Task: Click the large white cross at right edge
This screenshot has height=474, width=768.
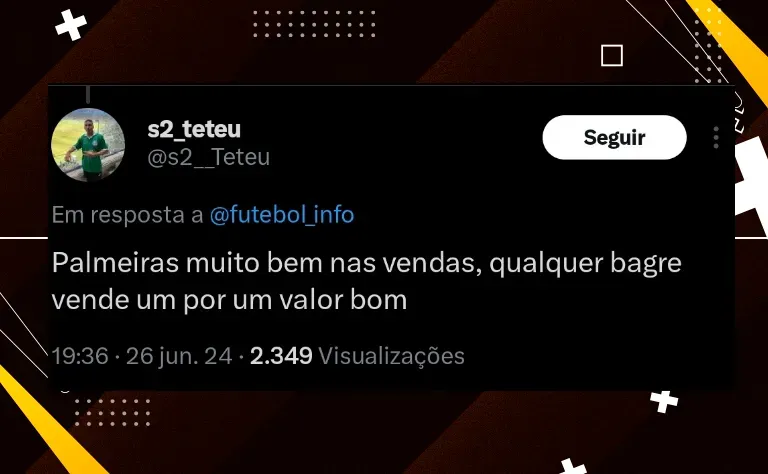Action: tap(751, 185)
